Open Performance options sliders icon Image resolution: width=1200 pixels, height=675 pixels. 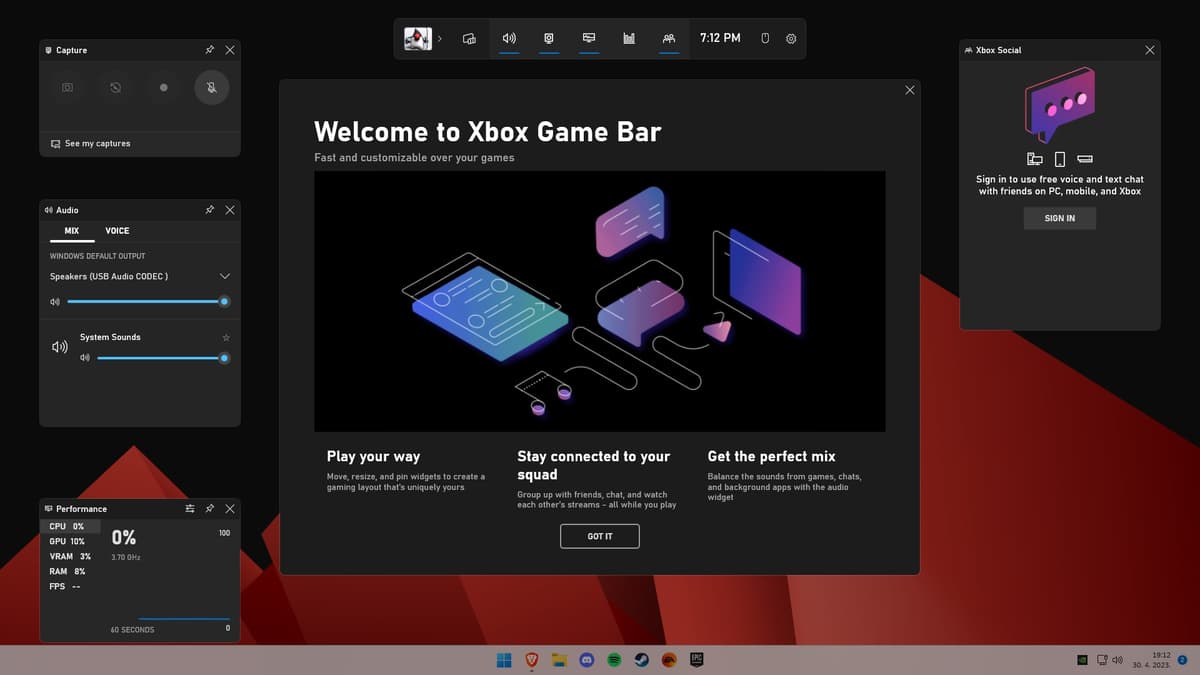(190, 509)
